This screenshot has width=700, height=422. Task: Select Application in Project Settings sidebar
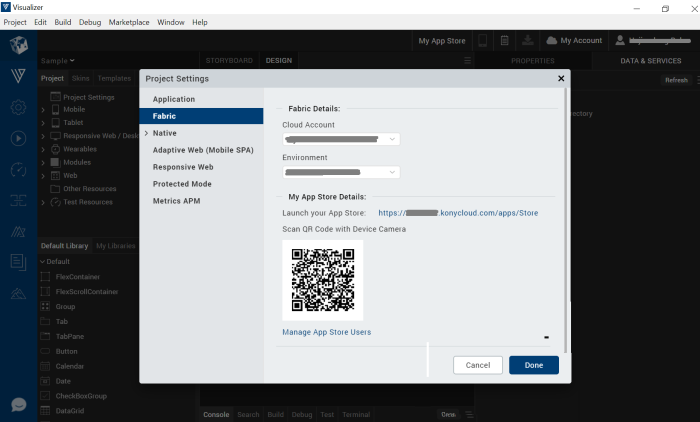pos(174,99)
